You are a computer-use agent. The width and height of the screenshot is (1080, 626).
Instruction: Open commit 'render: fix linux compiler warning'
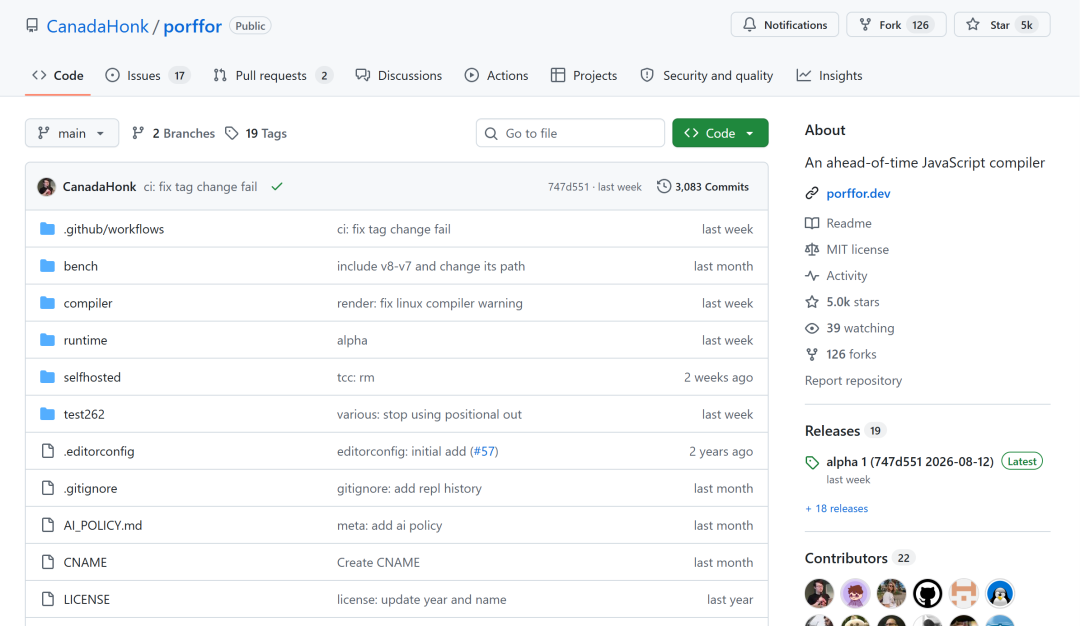429,304
